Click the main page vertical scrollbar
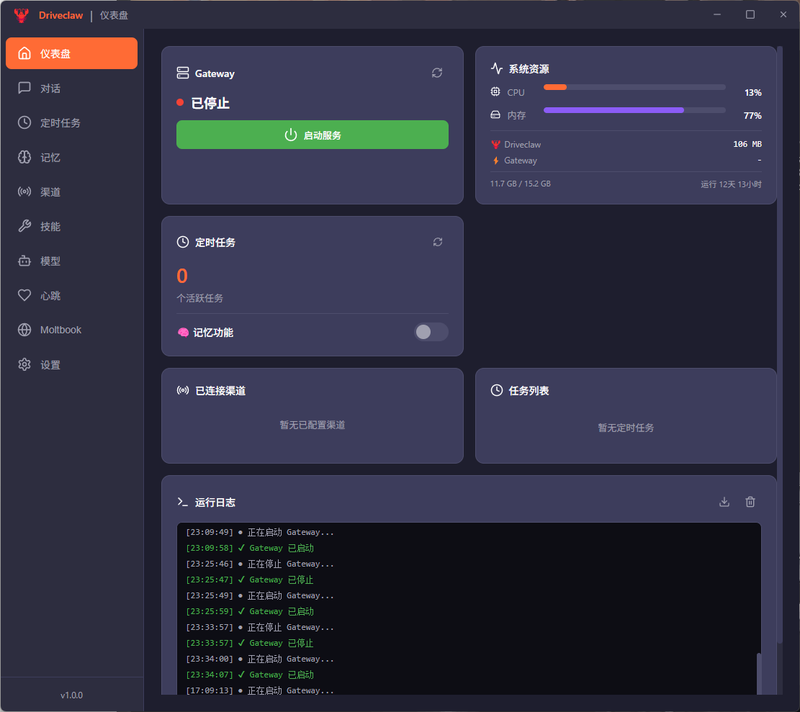The height and width of the screenshot is (712, 800). coord(780,344)
